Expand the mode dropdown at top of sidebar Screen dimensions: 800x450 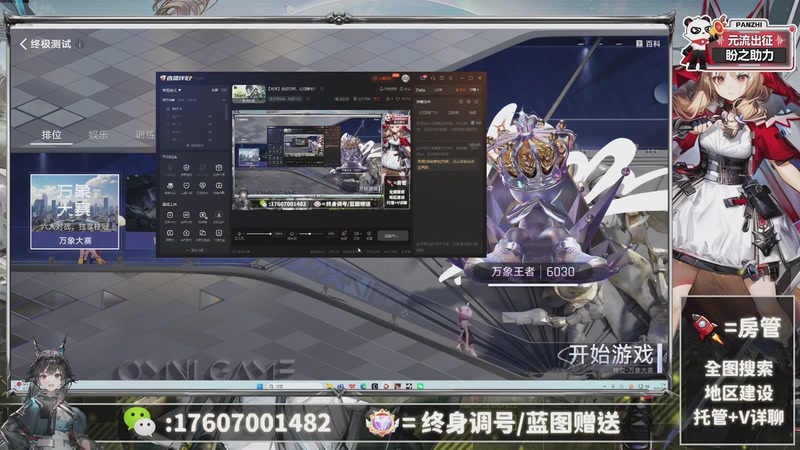171,90
